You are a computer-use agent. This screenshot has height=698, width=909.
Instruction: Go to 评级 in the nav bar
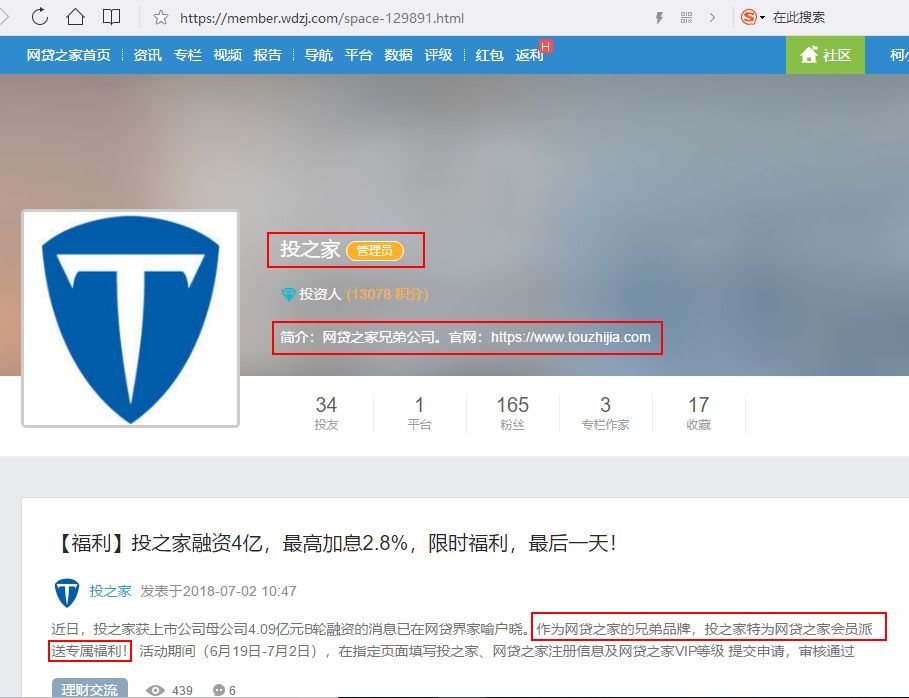[438, 55]
